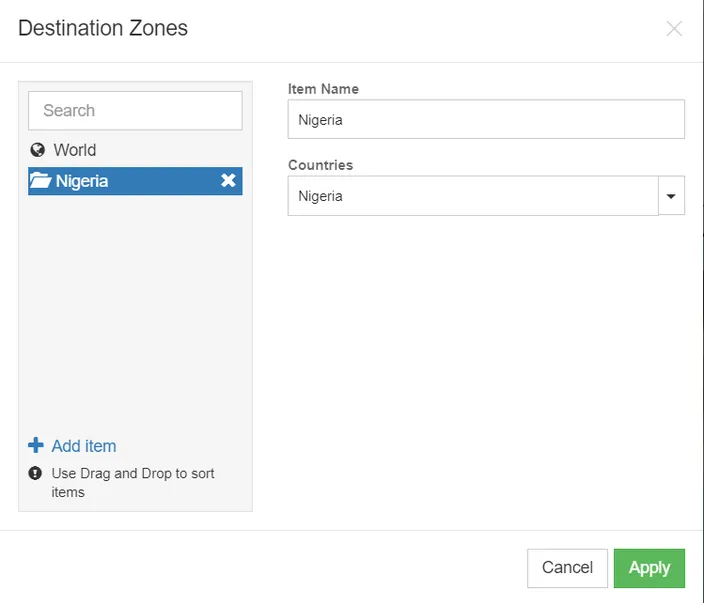Click the Item Name label
The image size is (704, 603).
(323, 89)
